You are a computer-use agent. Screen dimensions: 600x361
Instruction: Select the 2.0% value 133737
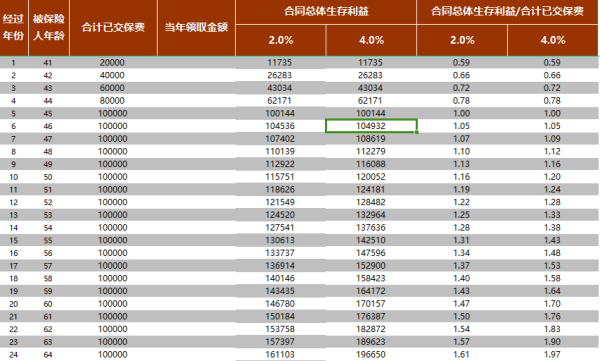click(x=280, y=253)
